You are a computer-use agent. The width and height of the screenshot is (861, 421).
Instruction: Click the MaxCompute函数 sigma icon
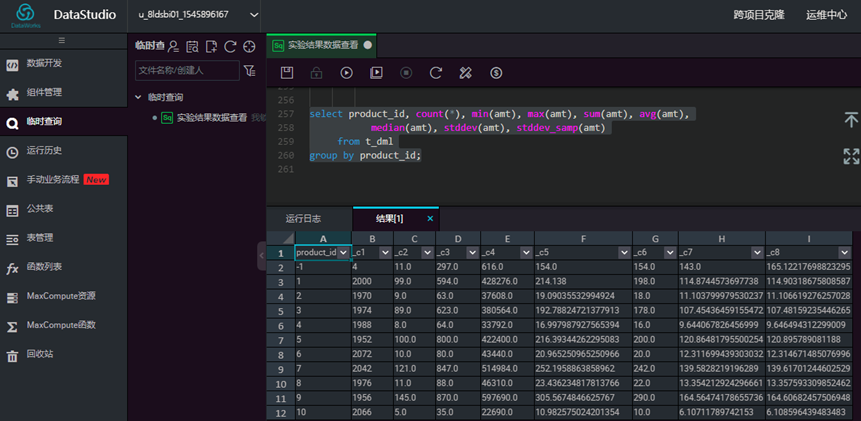coord(12,326)
